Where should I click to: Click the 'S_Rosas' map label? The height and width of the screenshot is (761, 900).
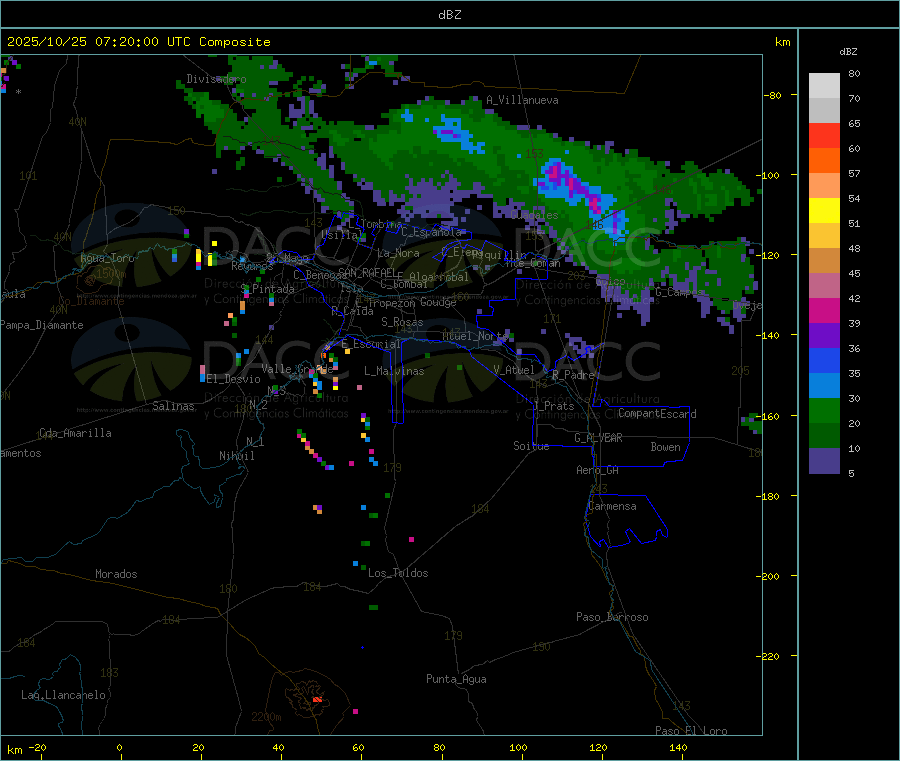[x=402, y=322]
